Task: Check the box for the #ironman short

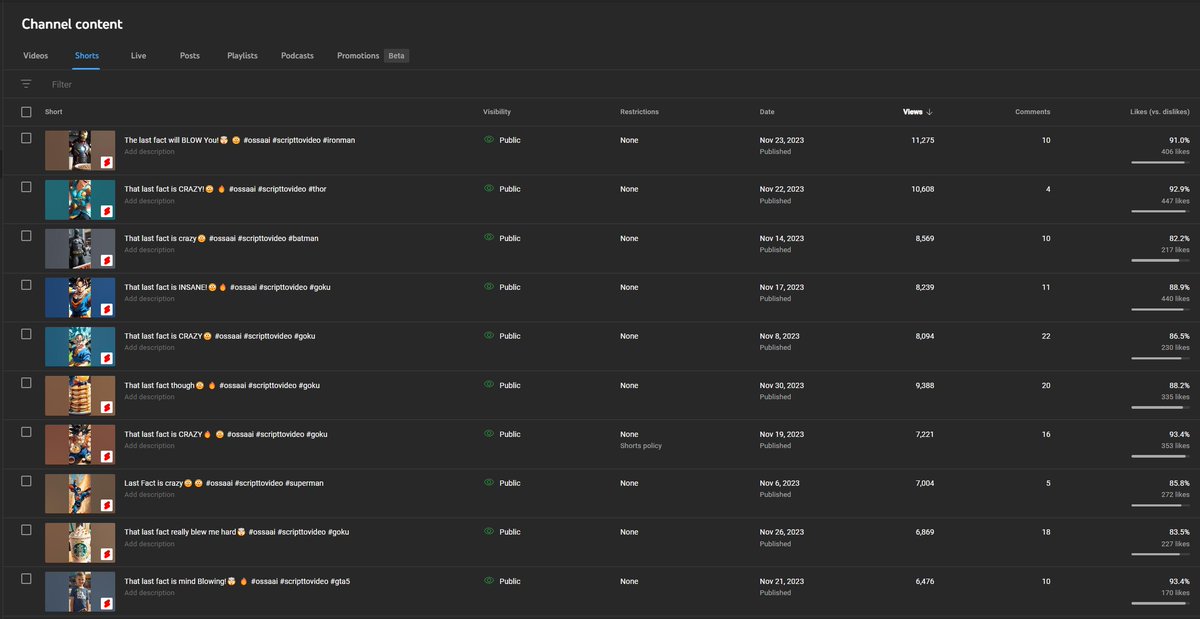Action: pos(26,138)
